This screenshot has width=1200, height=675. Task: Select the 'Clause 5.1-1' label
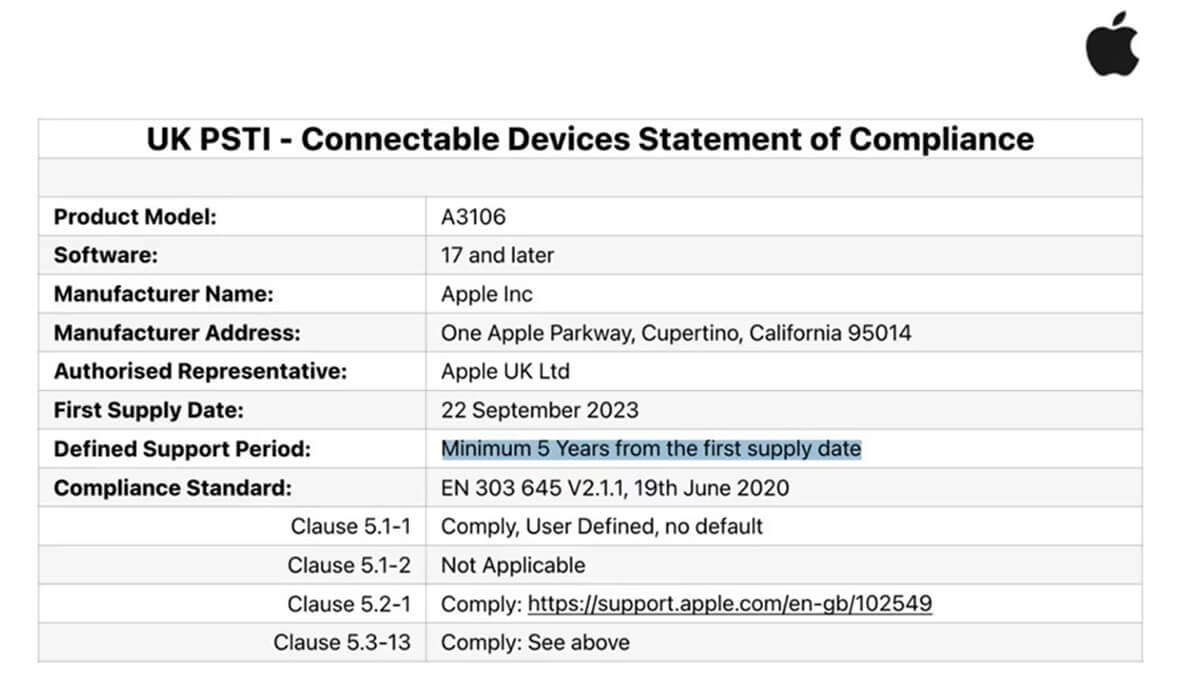350,526
